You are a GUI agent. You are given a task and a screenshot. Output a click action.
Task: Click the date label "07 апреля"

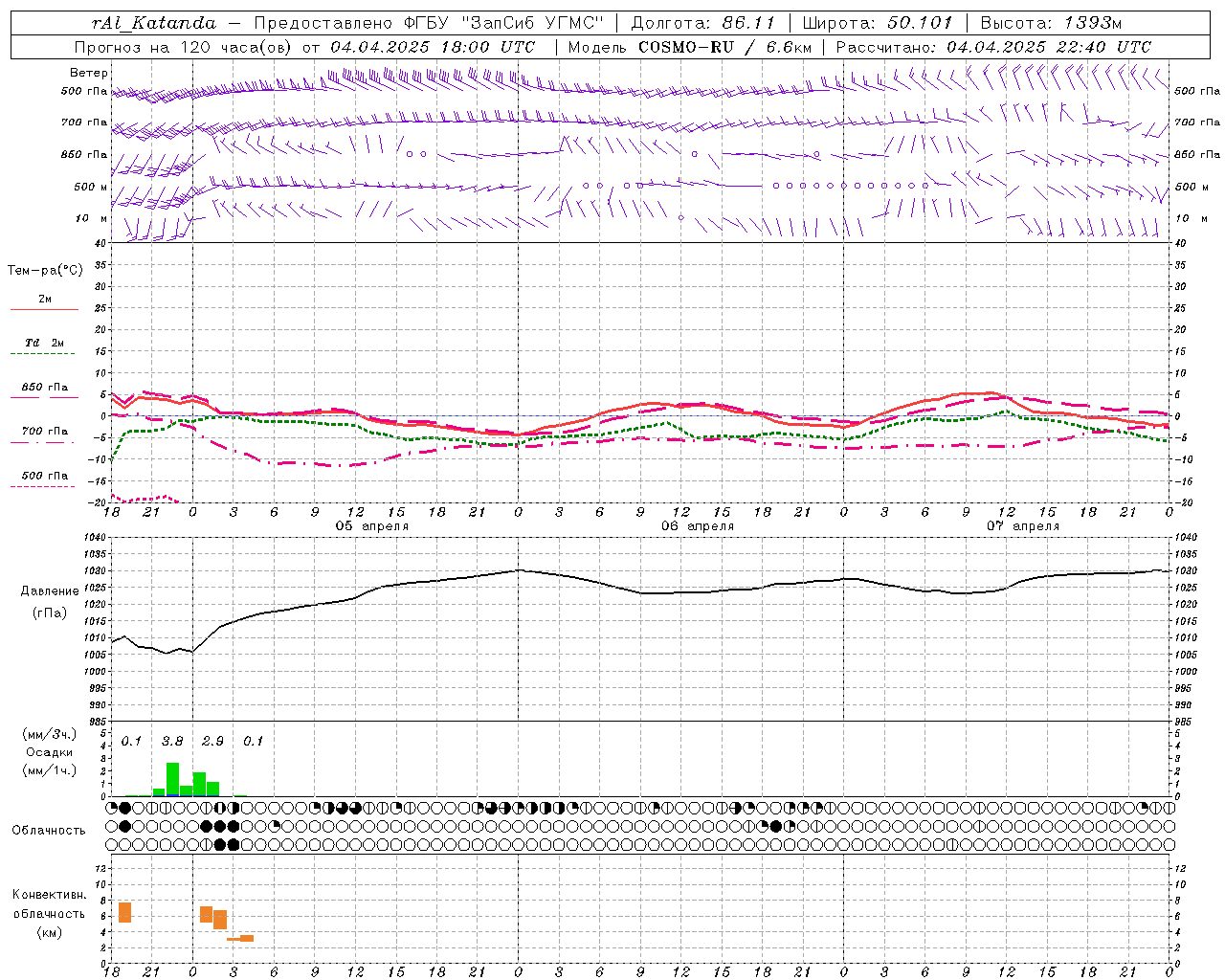[x=1023, y=526]
